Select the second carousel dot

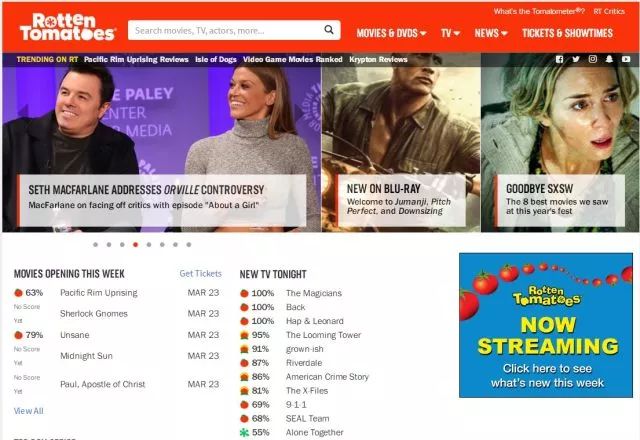point(109,244)
